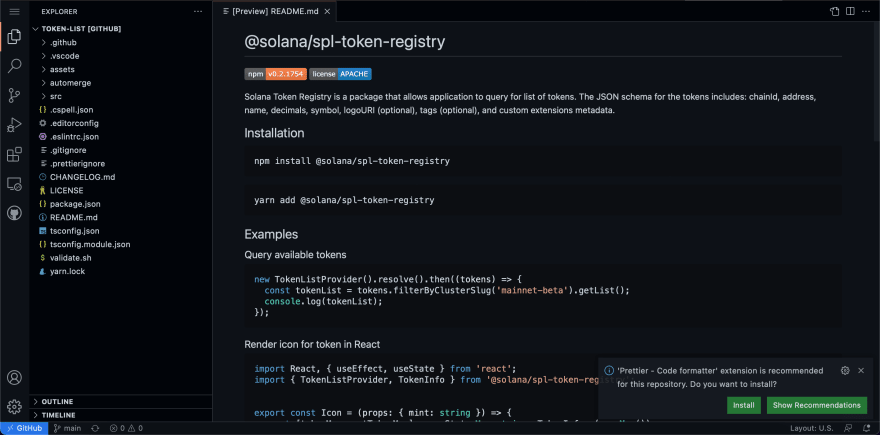Open the Run and Debug view
The width and height of the screenshot is (880, 435).
(x=15, y=125)
